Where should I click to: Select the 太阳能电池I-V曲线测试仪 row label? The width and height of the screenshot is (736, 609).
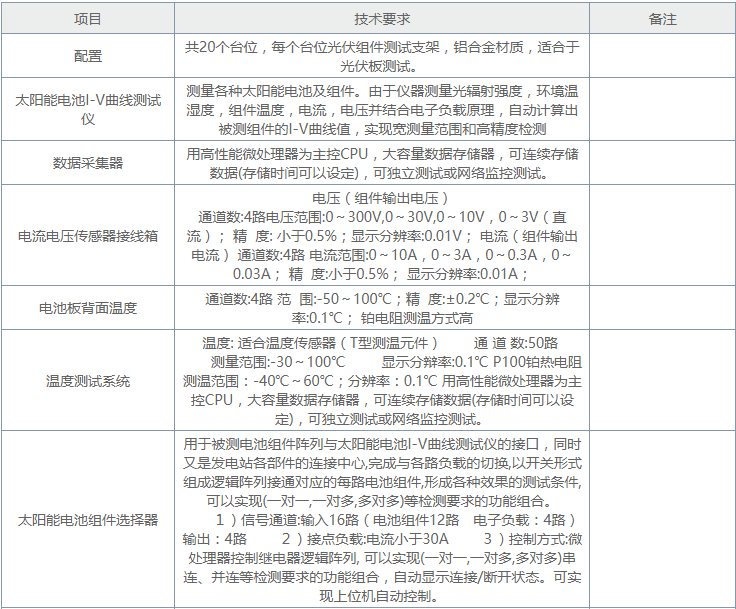[88, 109]
